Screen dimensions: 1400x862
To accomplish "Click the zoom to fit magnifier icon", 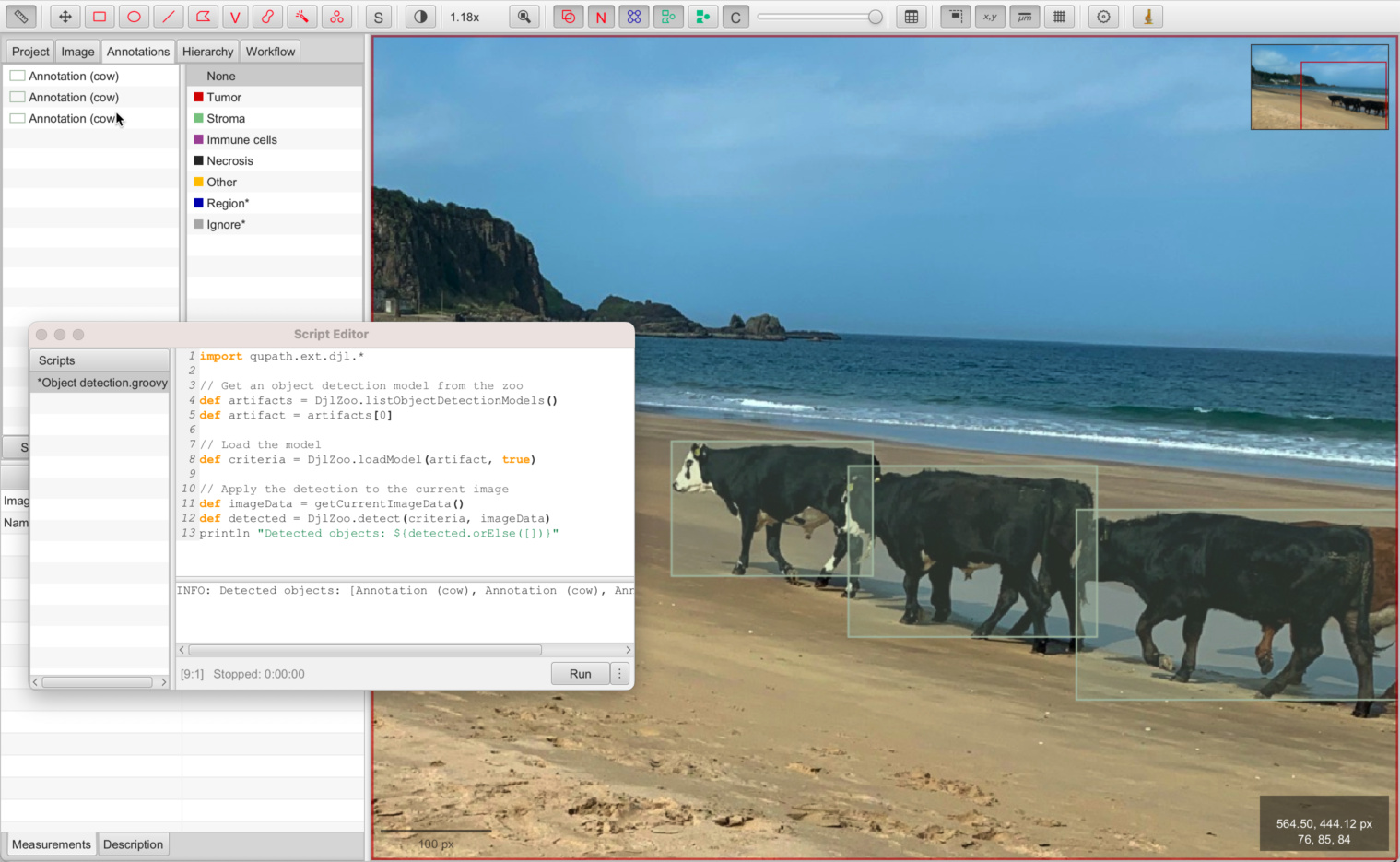I will [524, 17].
